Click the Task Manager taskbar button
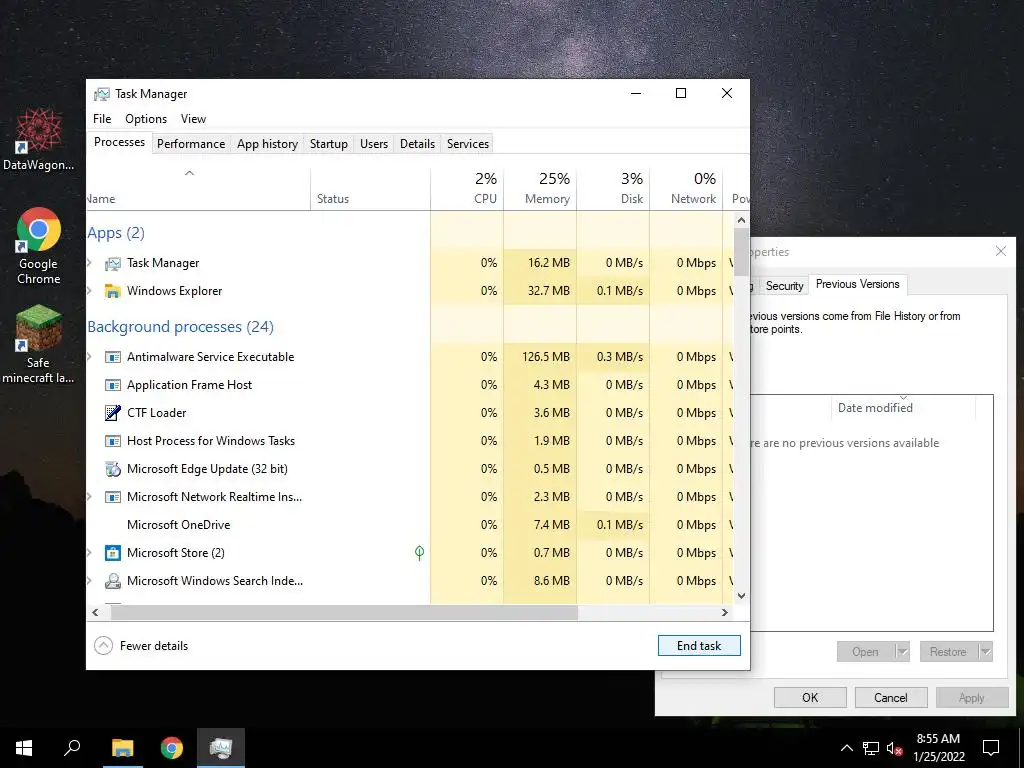The height and width of the screenshot is (768, 1024). [221, 748]
